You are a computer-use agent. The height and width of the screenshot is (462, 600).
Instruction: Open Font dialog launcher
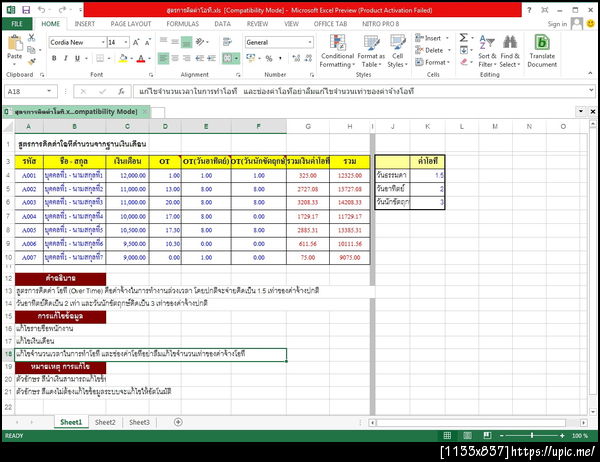151,75
